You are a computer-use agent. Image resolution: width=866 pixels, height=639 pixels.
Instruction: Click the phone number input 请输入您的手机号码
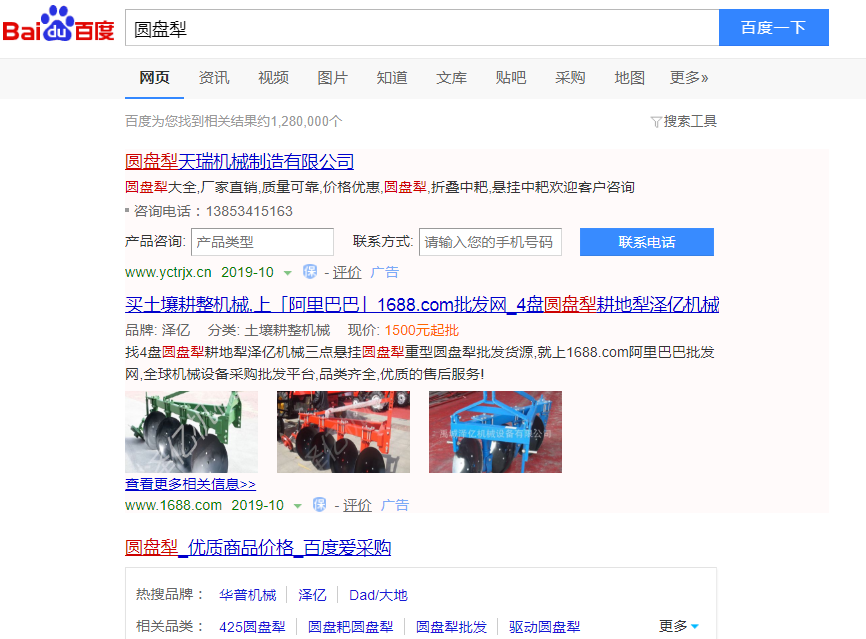(x=490, y=242)
